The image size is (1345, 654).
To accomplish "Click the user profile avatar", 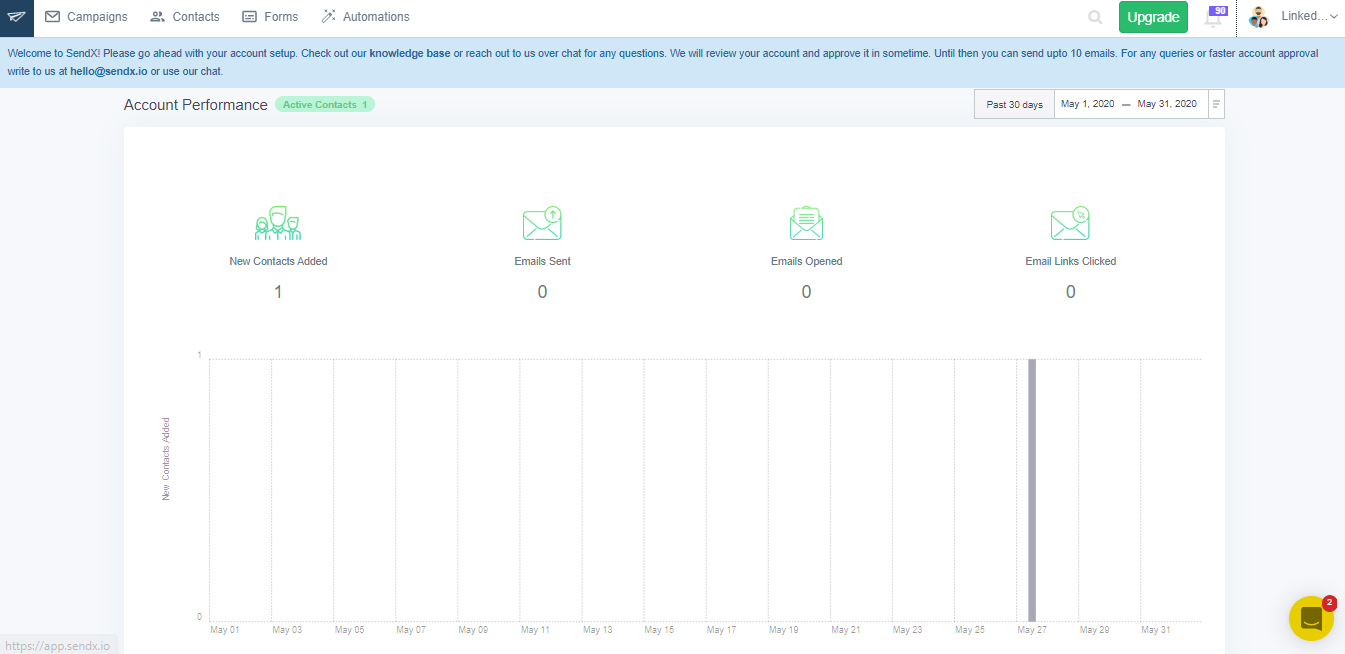I will pos(1258,17).
